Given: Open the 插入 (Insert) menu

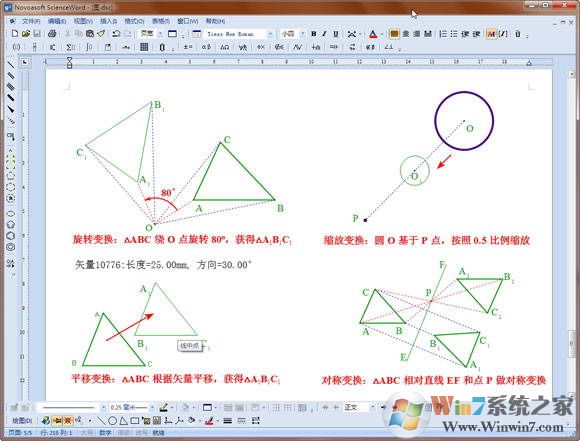Looking at the screenshot, I should pyautogui.click(x=108, y=21).
